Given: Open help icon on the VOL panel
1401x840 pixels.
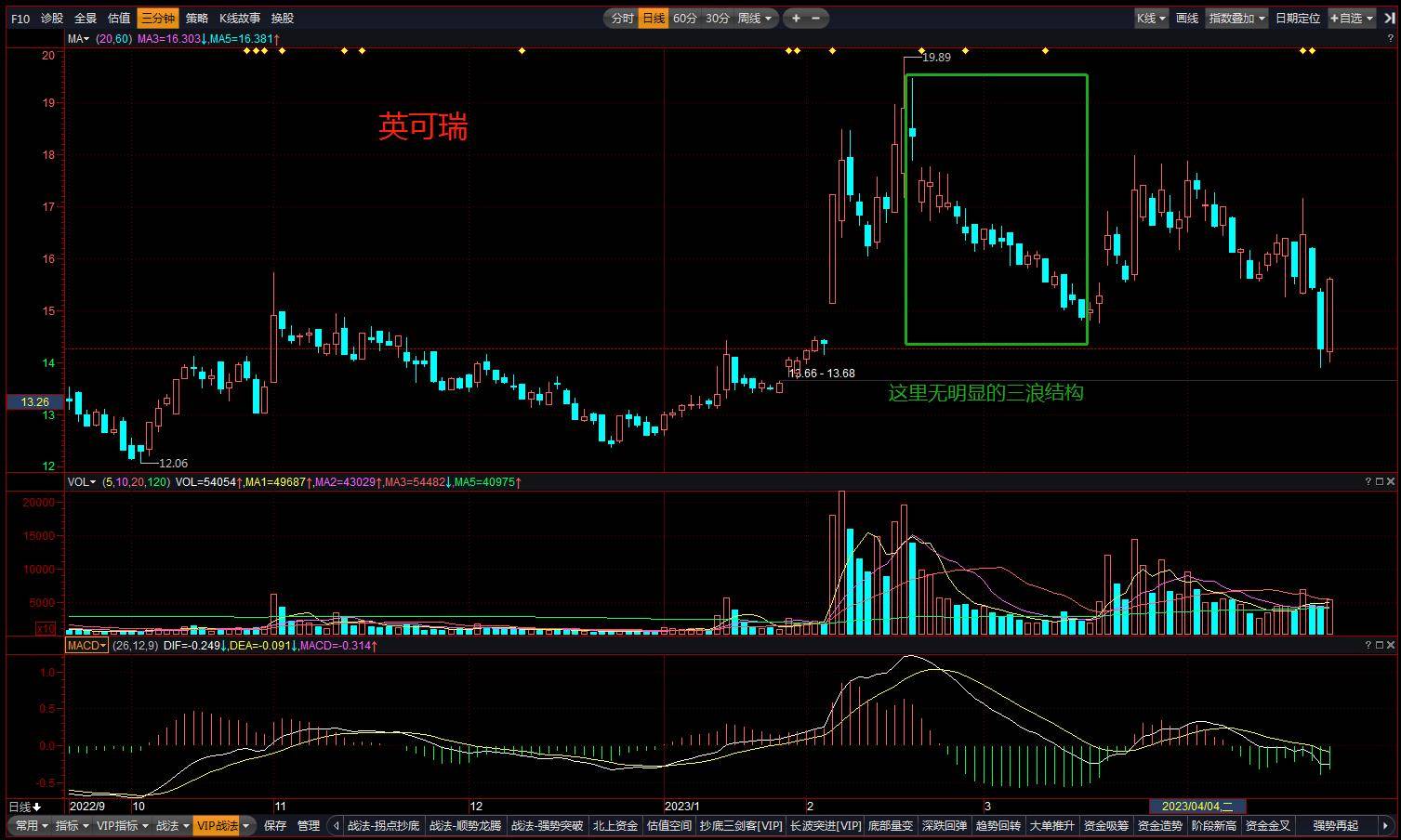Looking at the screenshot, I should pyautogui.click(x=1368, y=481).
